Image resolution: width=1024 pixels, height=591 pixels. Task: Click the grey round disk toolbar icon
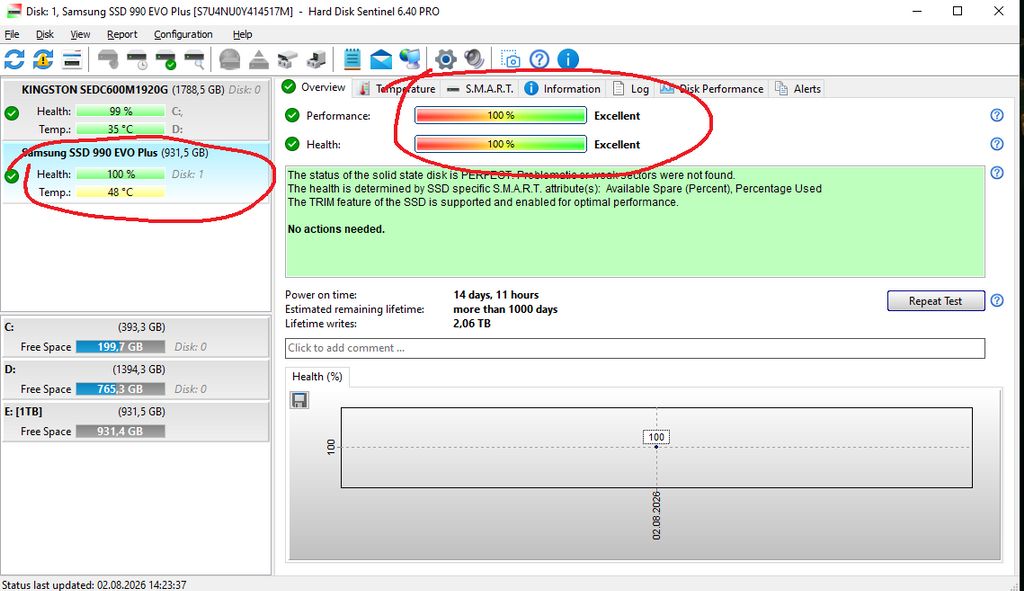tap(229, 59)
